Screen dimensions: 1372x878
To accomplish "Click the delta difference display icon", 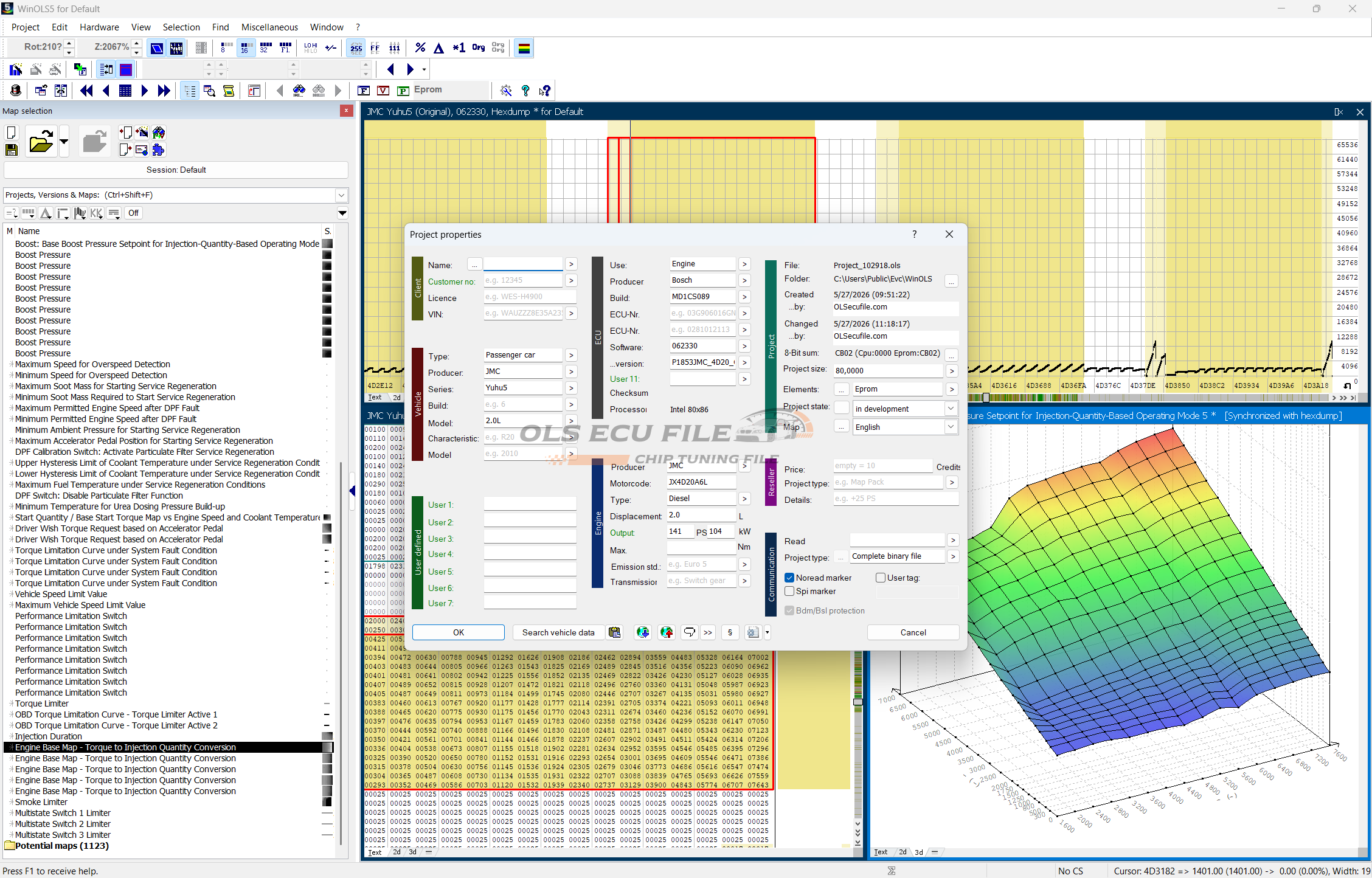I will pyautogui.click(x=439, y=47).
